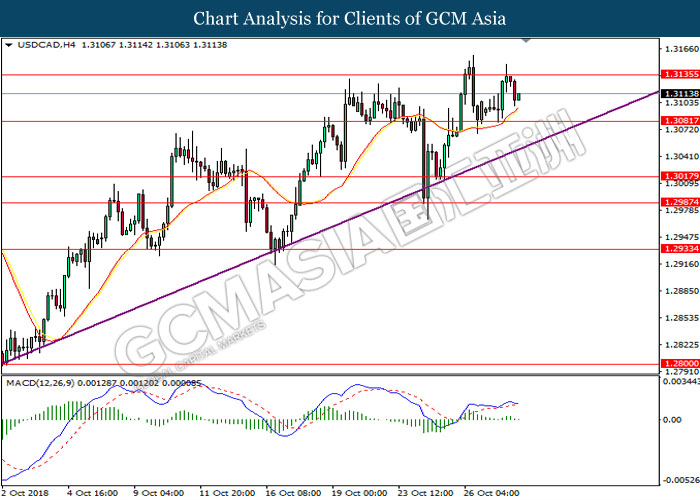Select the USDCAD,H4 symbol label
This screenshot has width=700, height=500.
point(46,45)
